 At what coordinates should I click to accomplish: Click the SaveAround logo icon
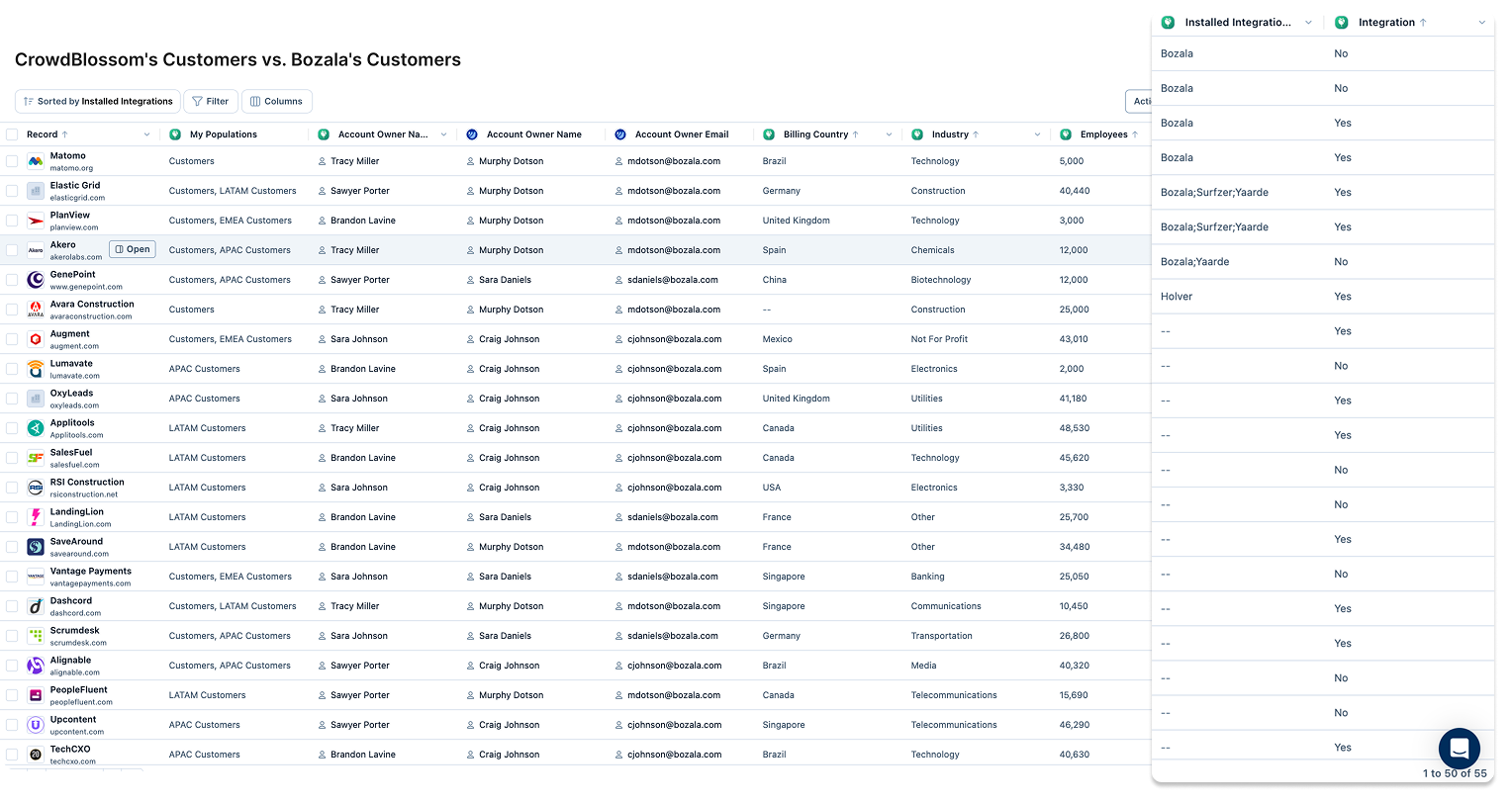click(x=36, y=547)
